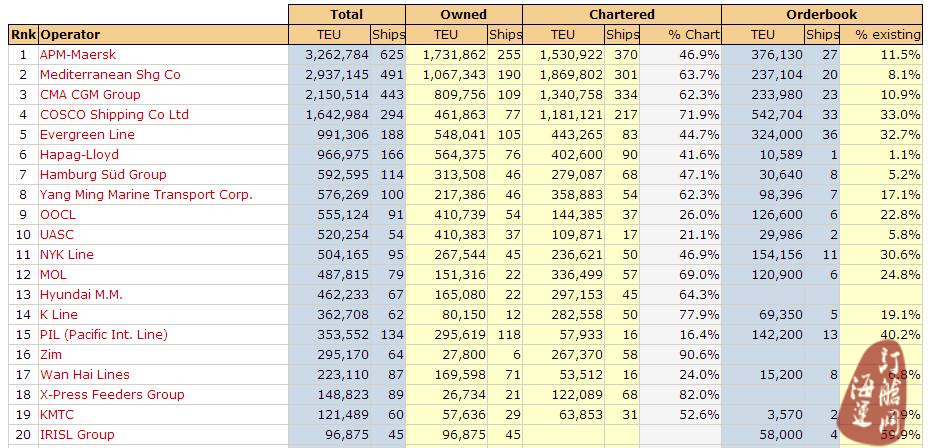
Task: Click the CMA CGM Group link
Action: (90, 95)
